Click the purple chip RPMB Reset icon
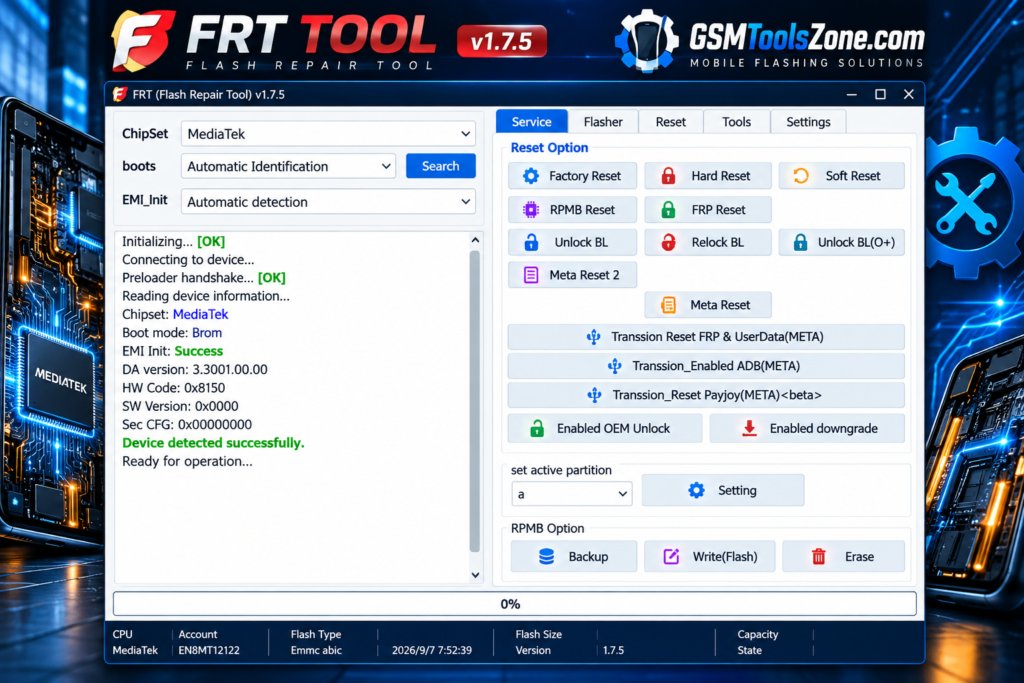Image resolution: width=1024 pixels, height=683 pixels. point(531,210)
